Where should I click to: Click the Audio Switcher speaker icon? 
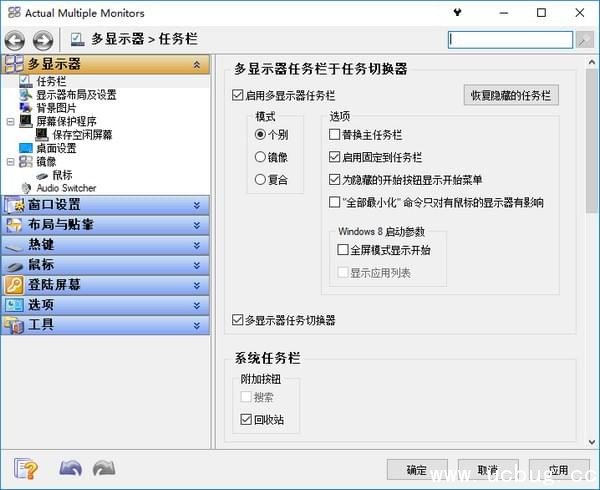26,188
